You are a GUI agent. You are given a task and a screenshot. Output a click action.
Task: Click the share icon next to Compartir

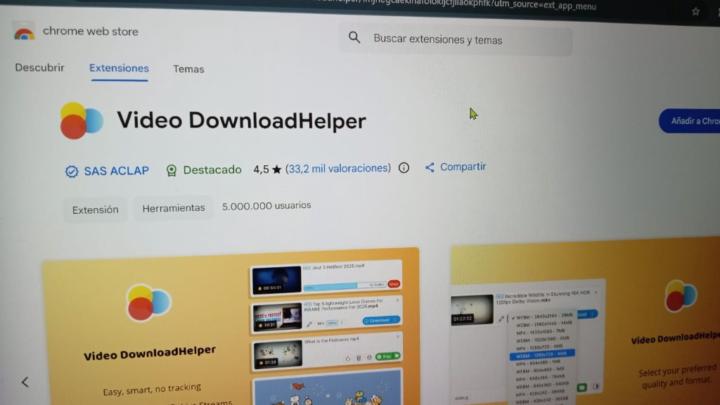[429, 167]
